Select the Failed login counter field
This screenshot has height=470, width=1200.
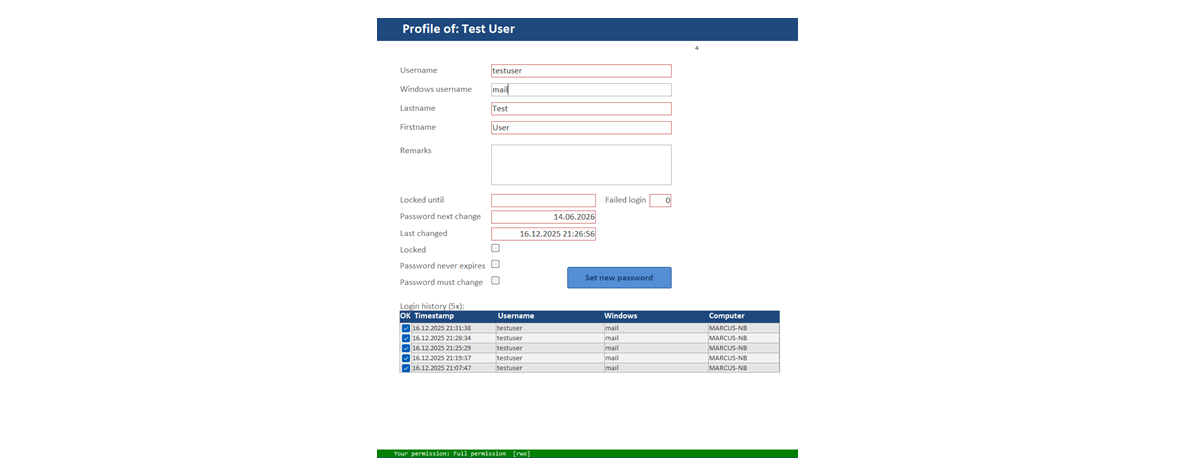[660, 201]
